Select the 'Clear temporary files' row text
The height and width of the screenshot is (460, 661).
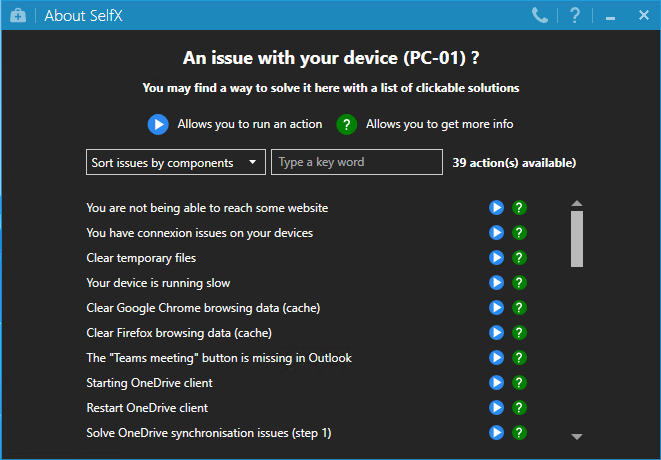point(141,258)
